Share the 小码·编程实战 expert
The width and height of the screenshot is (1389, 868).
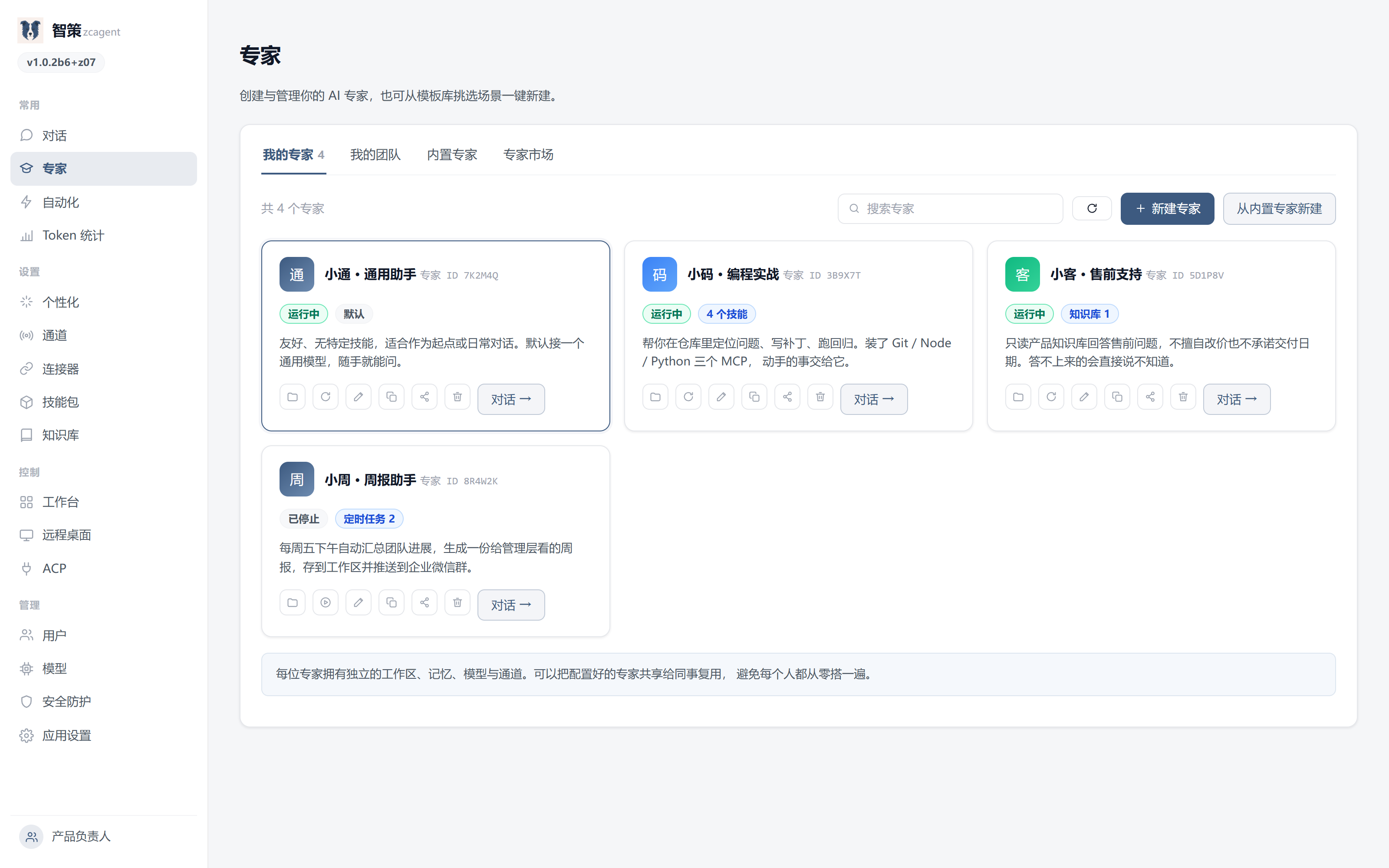(787, 397)
